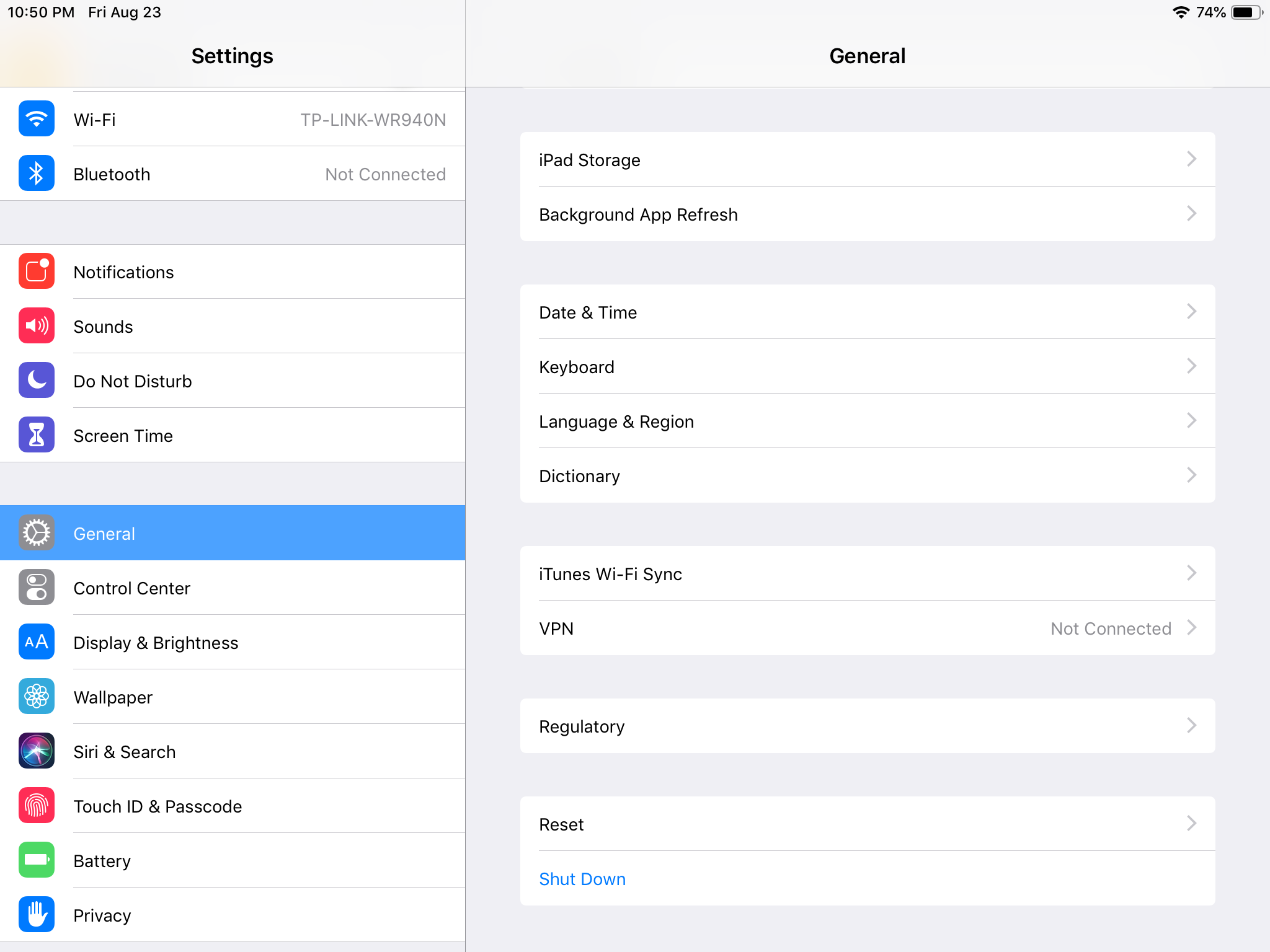Open the red Notifications icon
Viewport: 1270px width, 952px height.
[x=37, y=271]
